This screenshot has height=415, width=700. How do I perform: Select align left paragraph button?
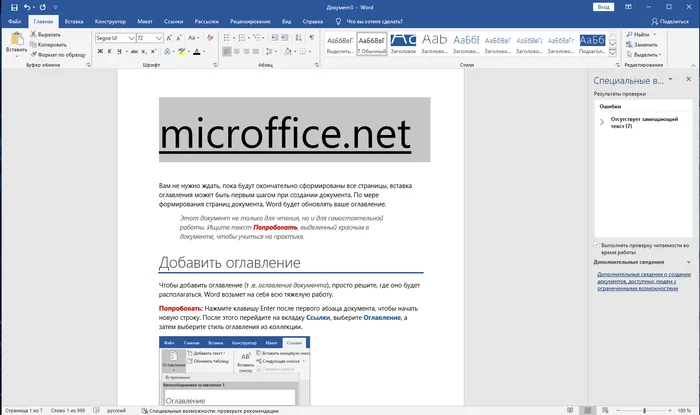pos(227,51)
